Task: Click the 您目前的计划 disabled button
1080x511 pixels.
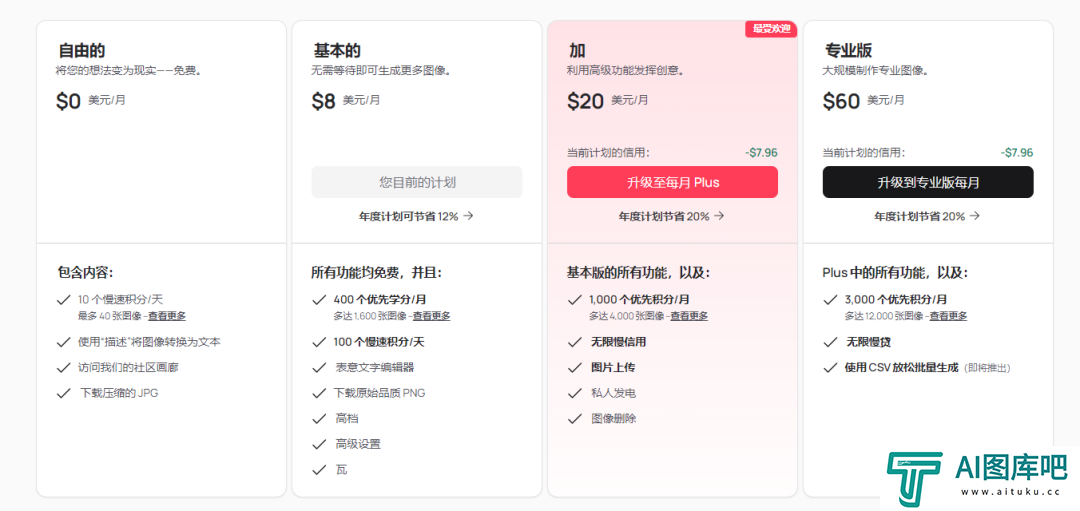Action: point(417,182)
